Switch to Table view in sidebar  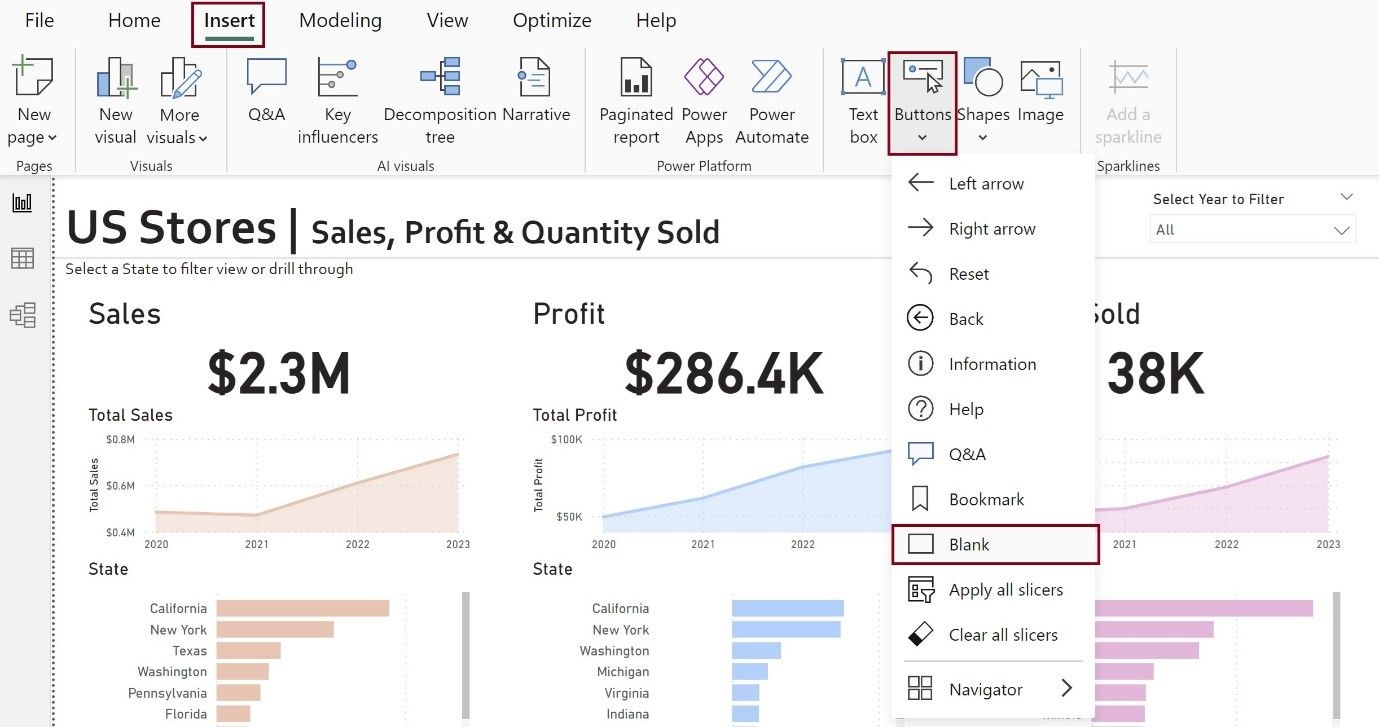click(x=22, y=259)
